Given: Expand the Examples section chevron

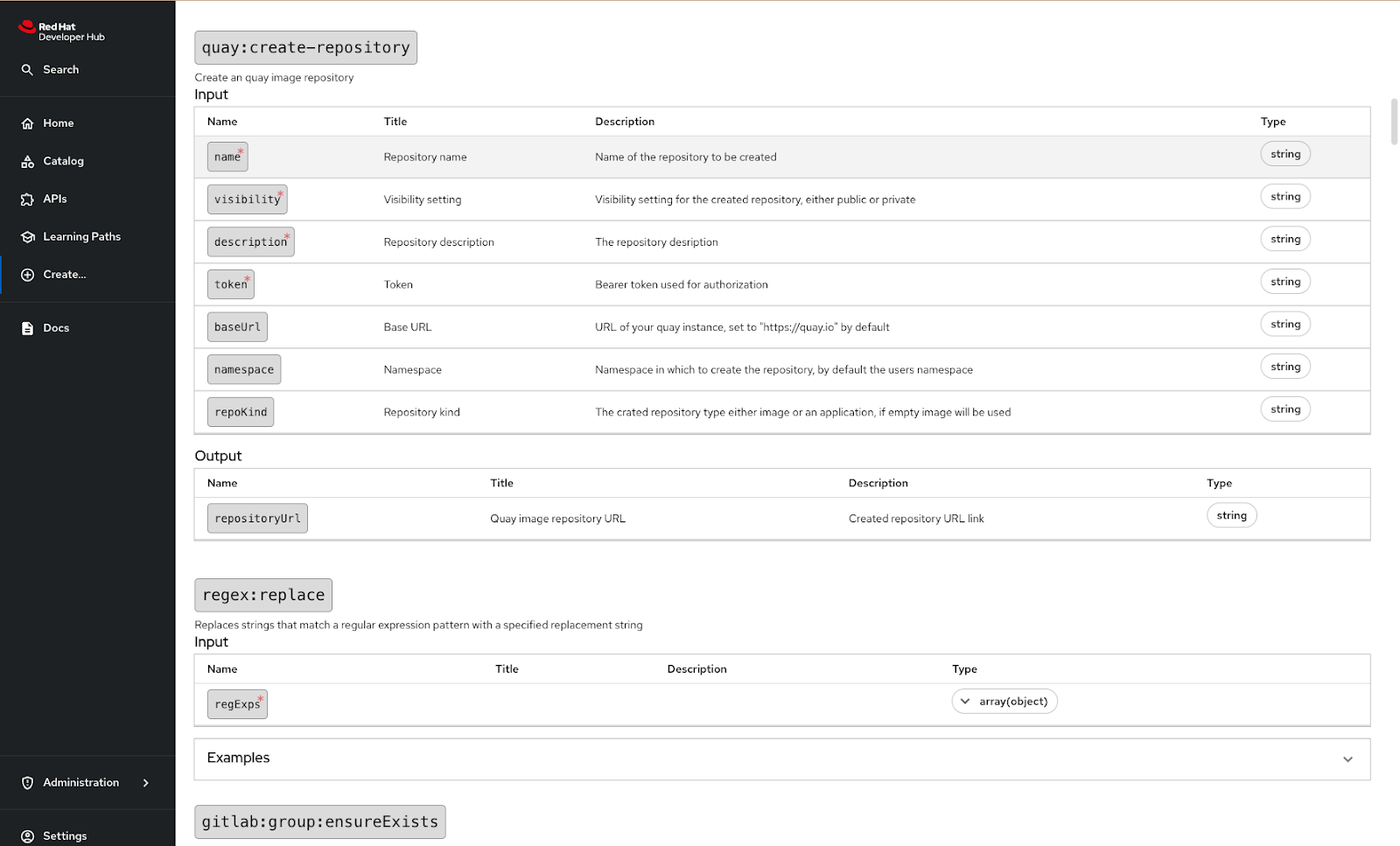Looking at the screenshot, I should 1347,759.
